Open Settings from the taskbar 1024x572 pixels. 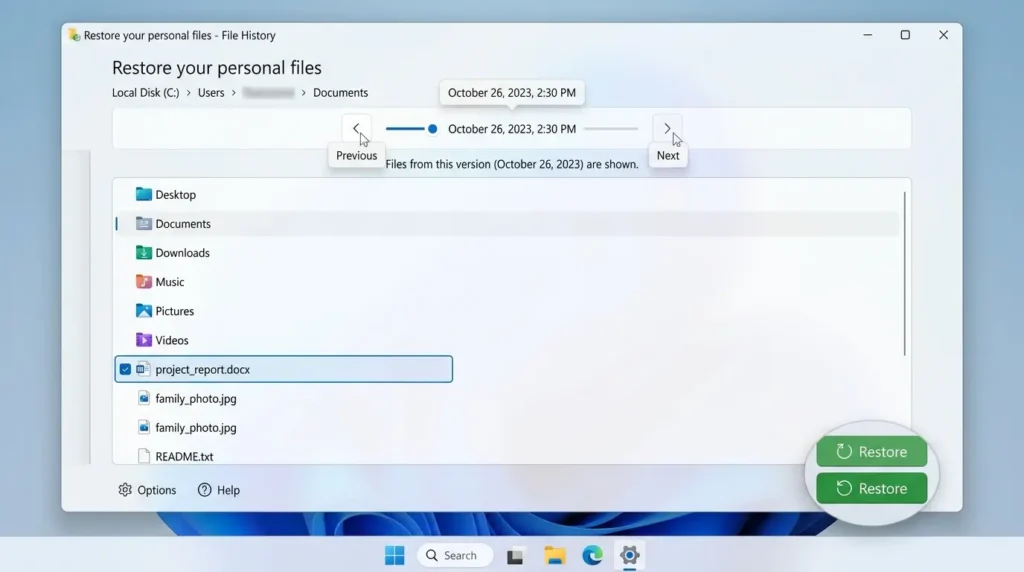[x=630, y=556]
